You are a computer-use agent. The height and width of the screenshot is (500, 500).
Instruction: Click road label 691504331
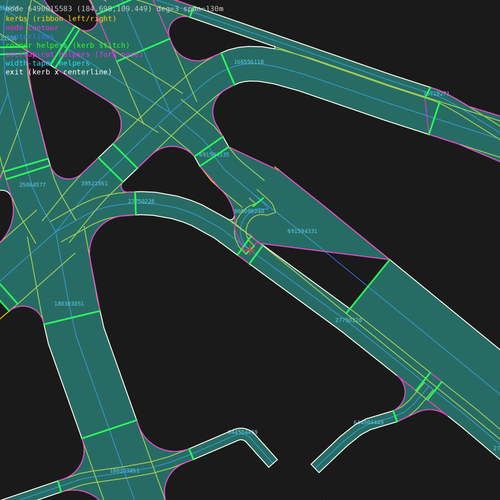point(302,231)
